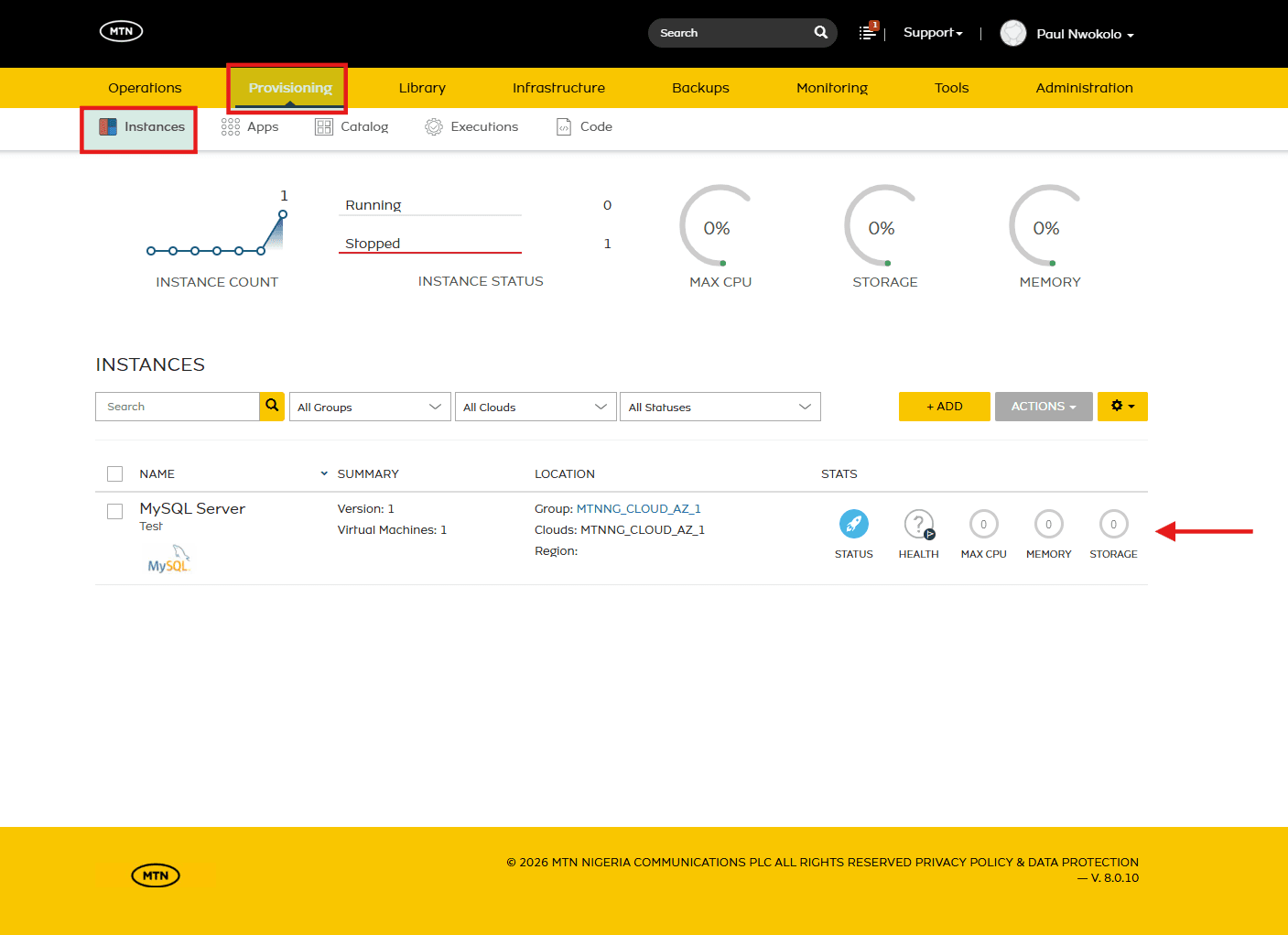This screenshot has height=935, width=1288.
Task: Expand the Actions dropdown button
Action: point(1044,407)
